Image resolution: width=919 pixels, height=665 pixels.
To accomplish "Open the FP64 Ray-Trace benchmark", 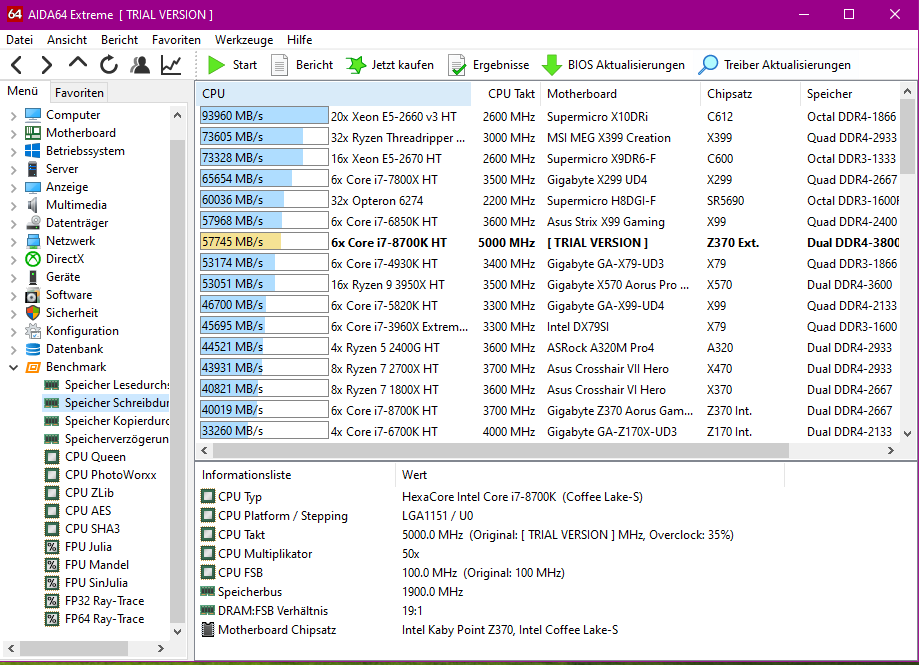I will [x=95, y=619].
